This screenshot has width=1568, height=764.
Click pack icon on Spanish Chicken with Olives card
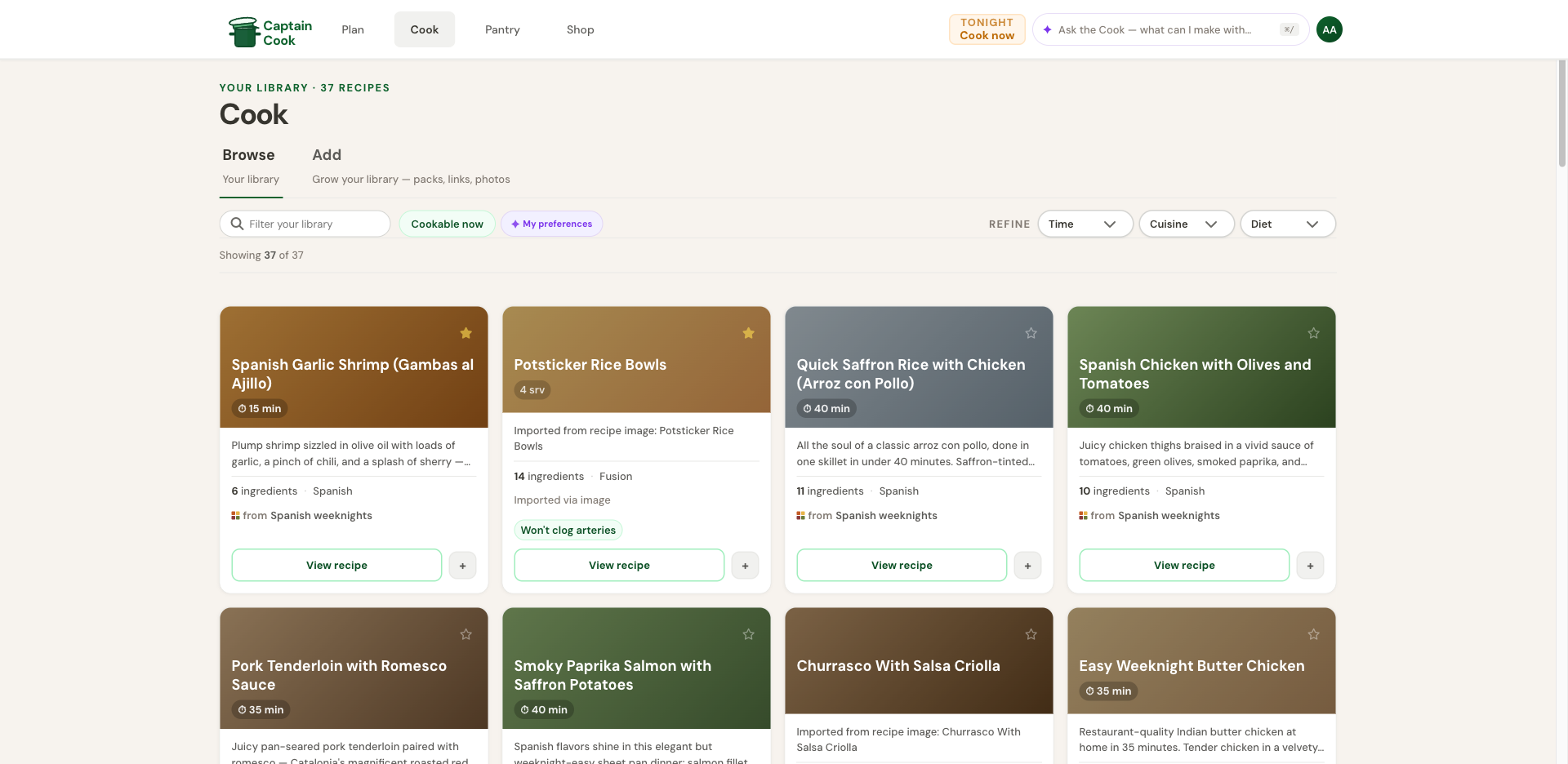(1083, 516)
